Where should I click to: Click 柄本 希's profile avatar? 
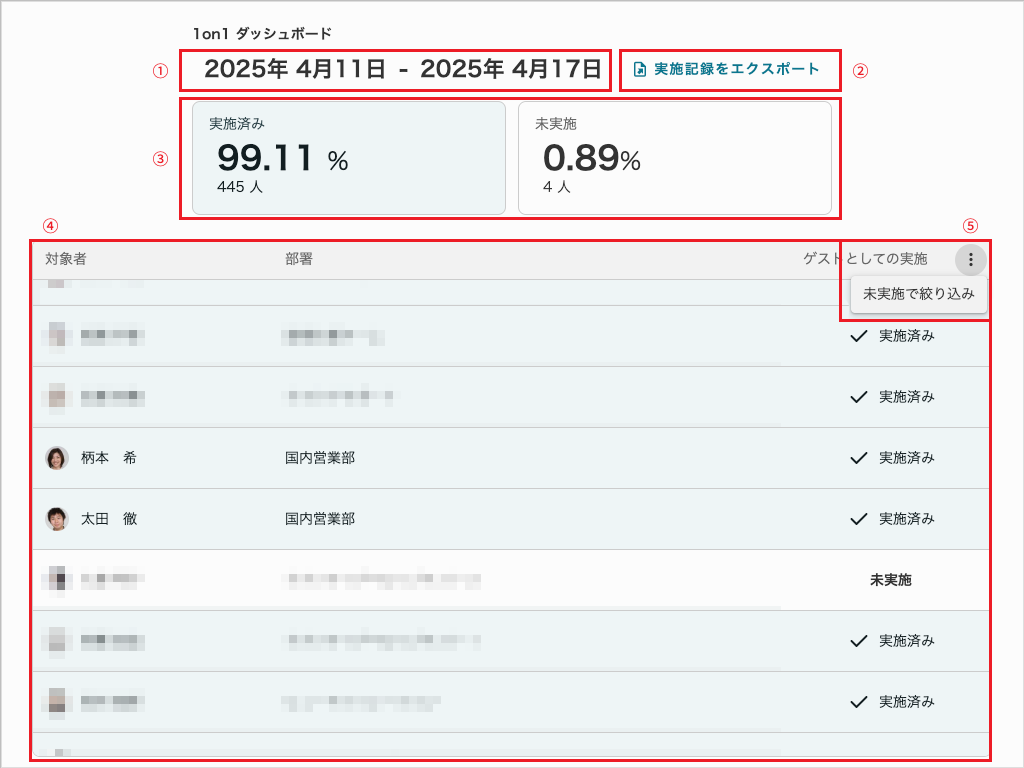(57, 458)
